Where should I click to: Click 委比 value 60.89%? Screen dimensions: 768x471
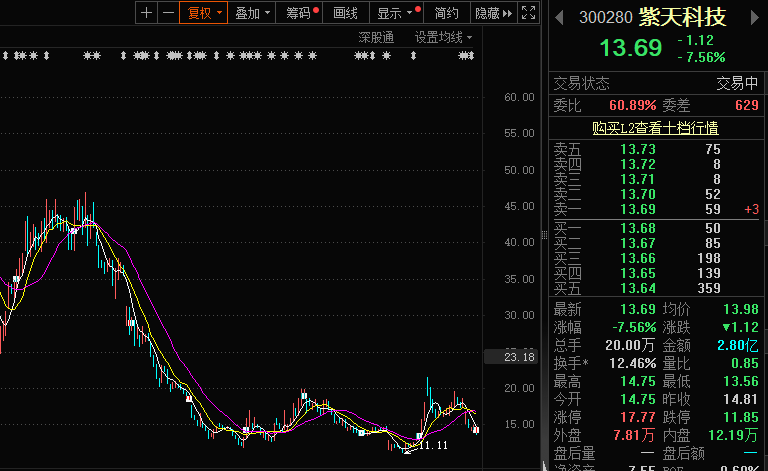point(632,105)
